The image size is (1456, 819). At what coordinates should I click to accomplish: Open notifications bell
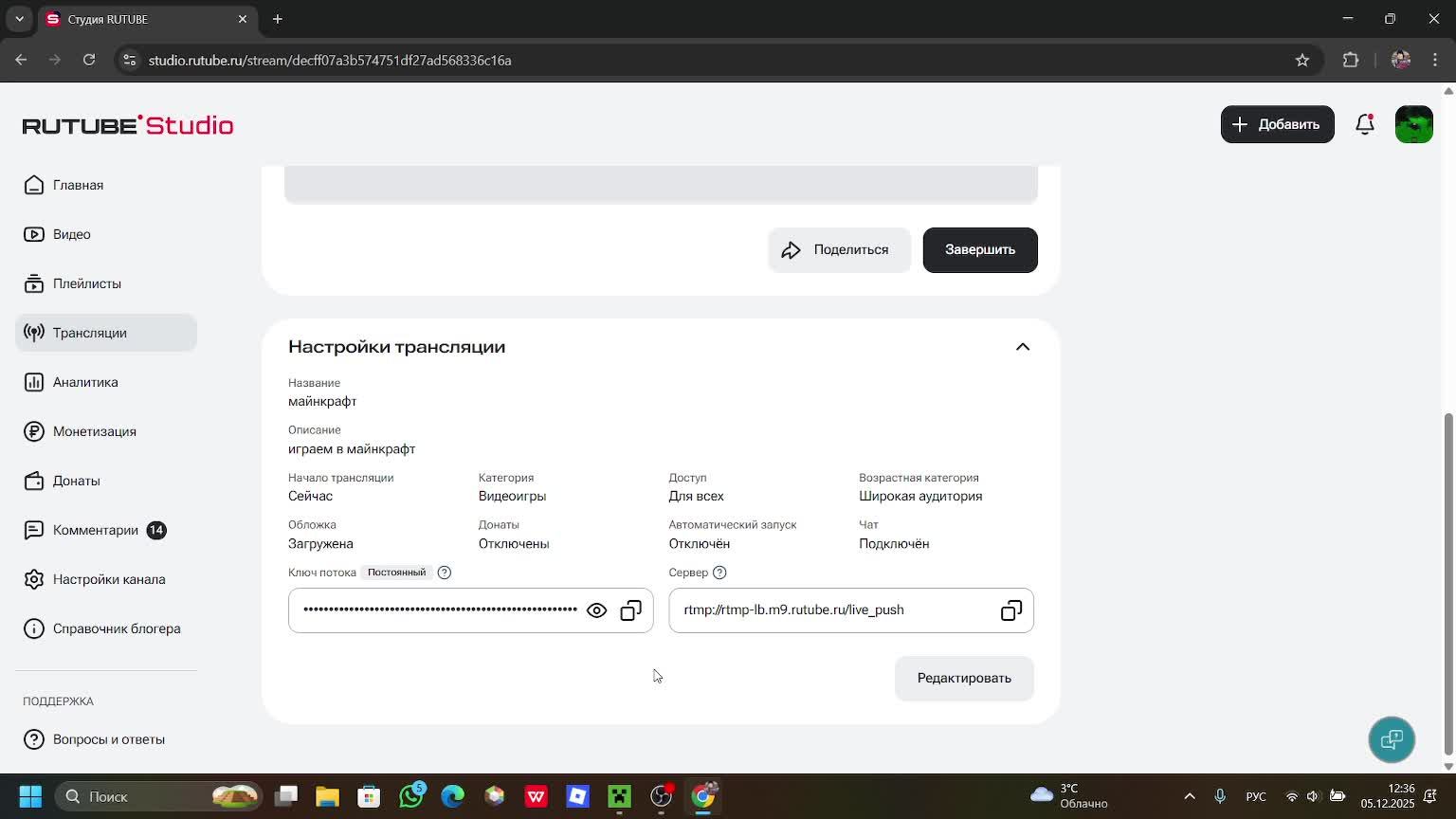point(1365,124)
